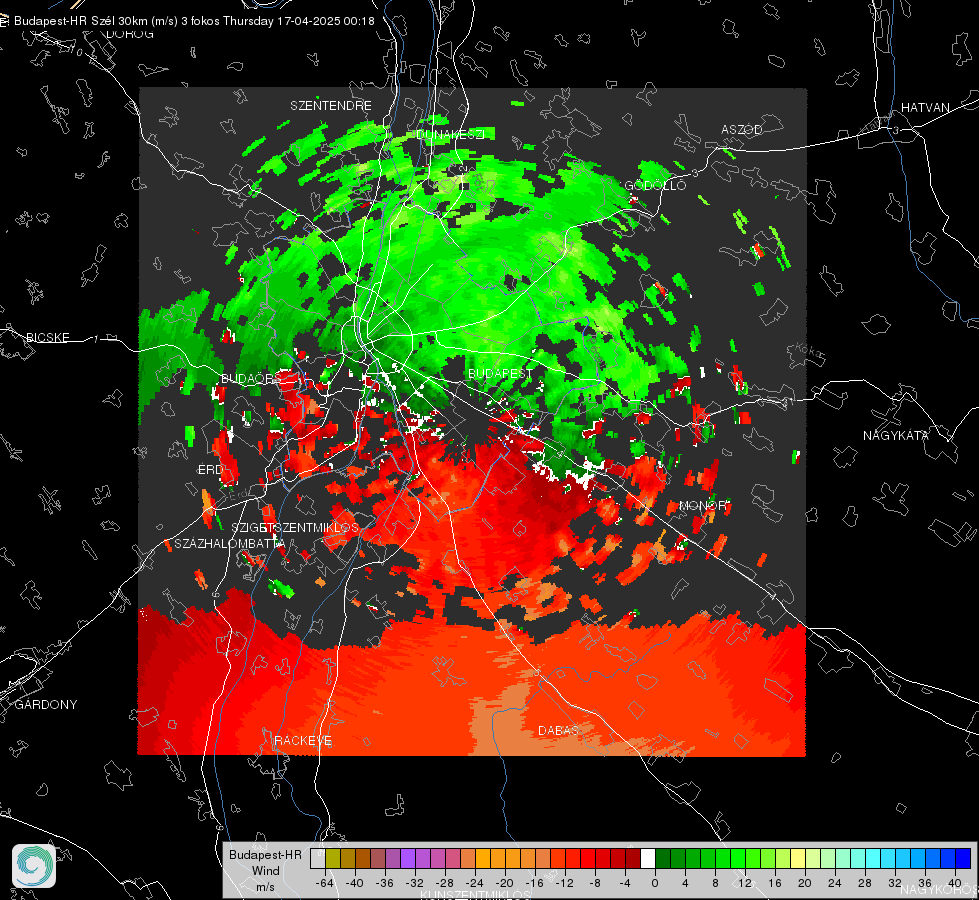Screen dimensions: 979x900
Task: Click the Budapest-HR radar title text
Action: point(194,21)
